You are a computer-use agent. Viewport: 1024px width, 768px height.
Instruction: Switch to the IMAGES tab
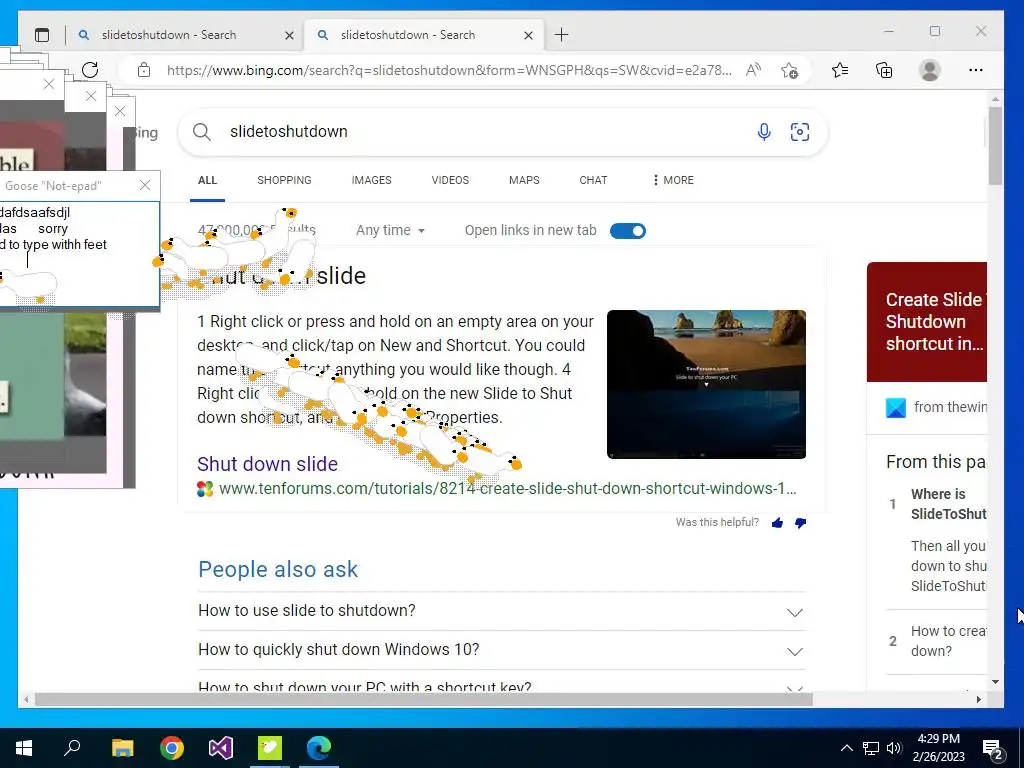tap(372, 180)
